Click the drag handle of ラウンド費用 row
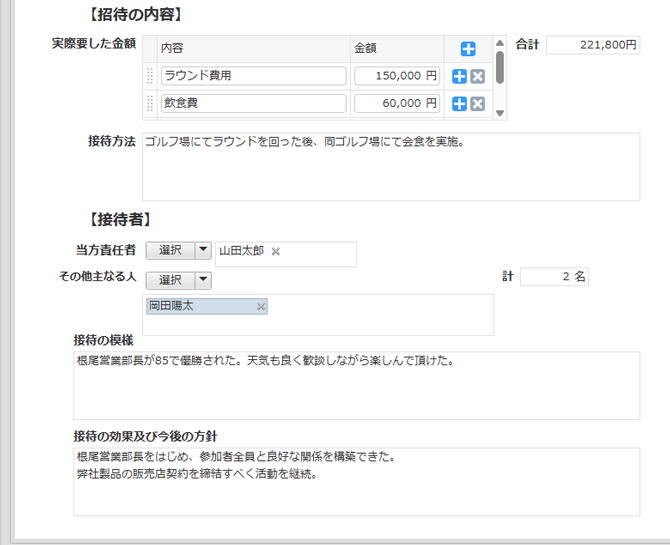This screenshot has width=670, height=545. point(151,76)
